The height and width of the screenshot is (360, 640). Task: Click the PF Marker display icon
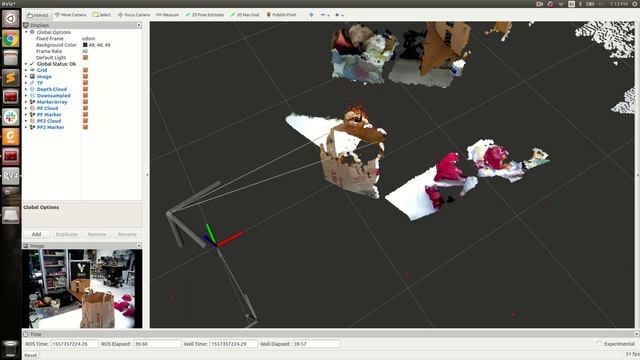[32, 114]
